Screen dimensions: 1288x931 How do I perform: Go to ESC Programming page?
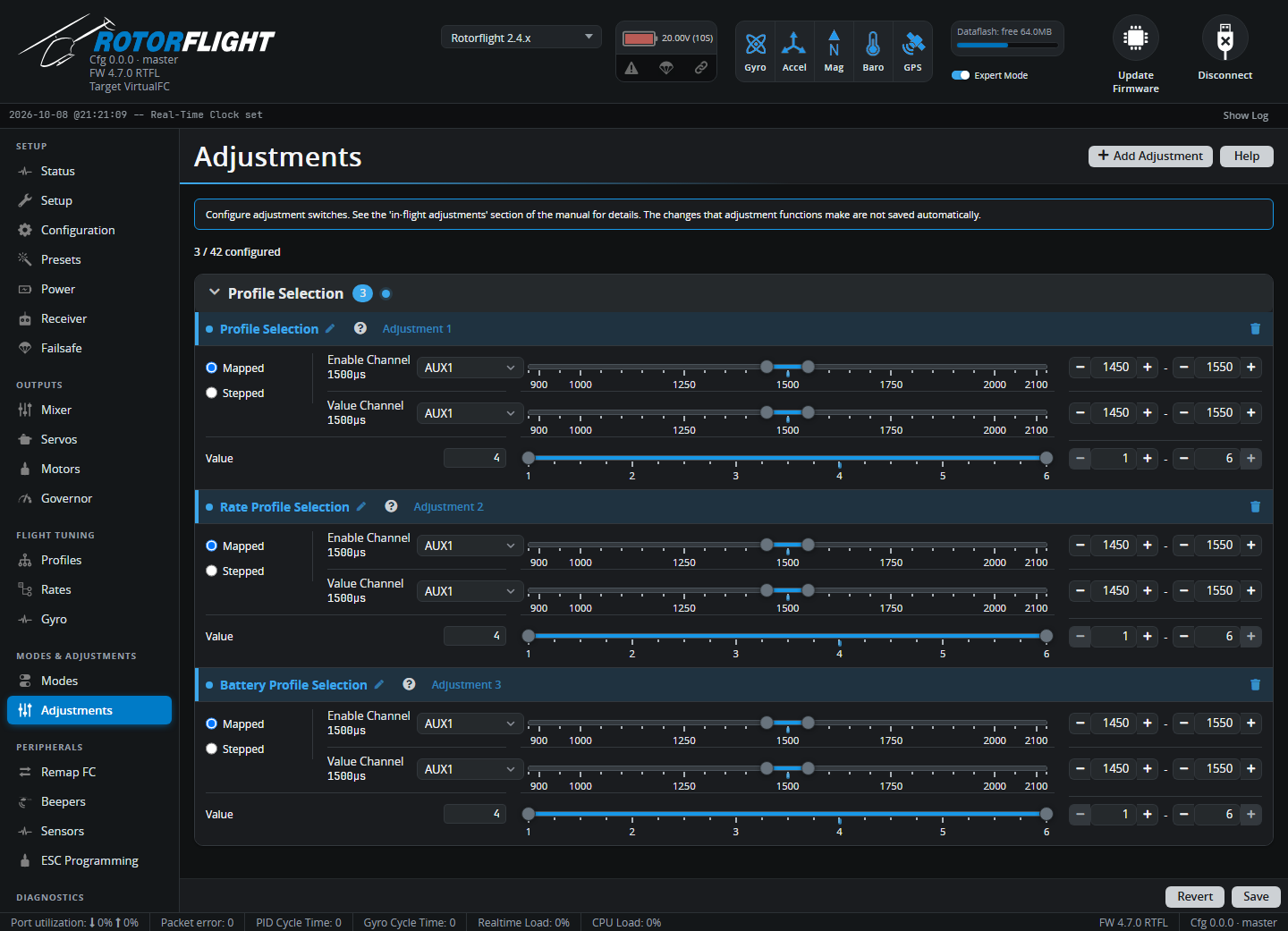[x=89, y=860]
